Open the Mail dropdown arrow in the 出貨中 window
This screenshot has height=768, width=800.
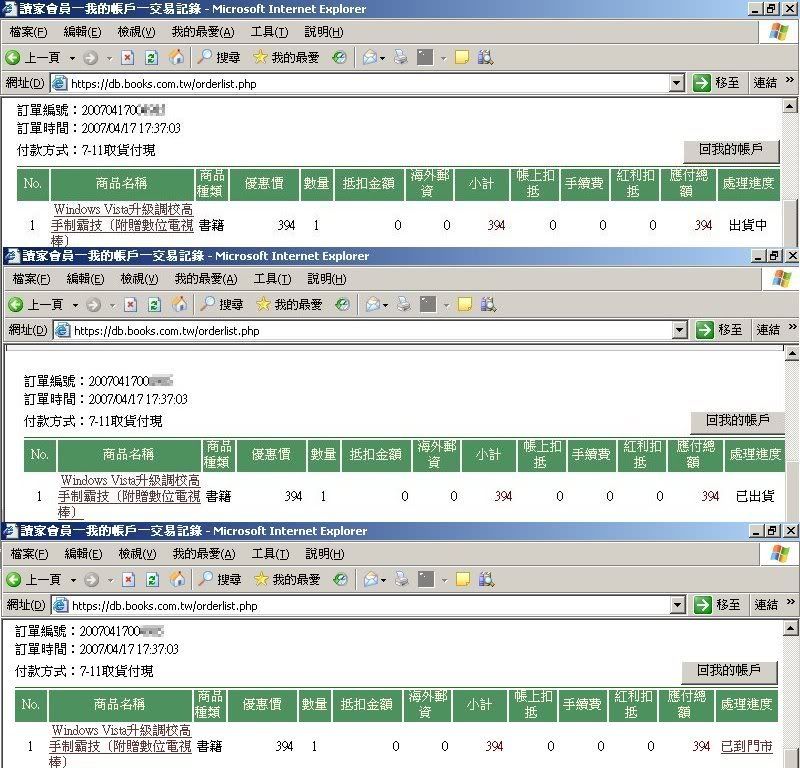(x=382, y=58)
